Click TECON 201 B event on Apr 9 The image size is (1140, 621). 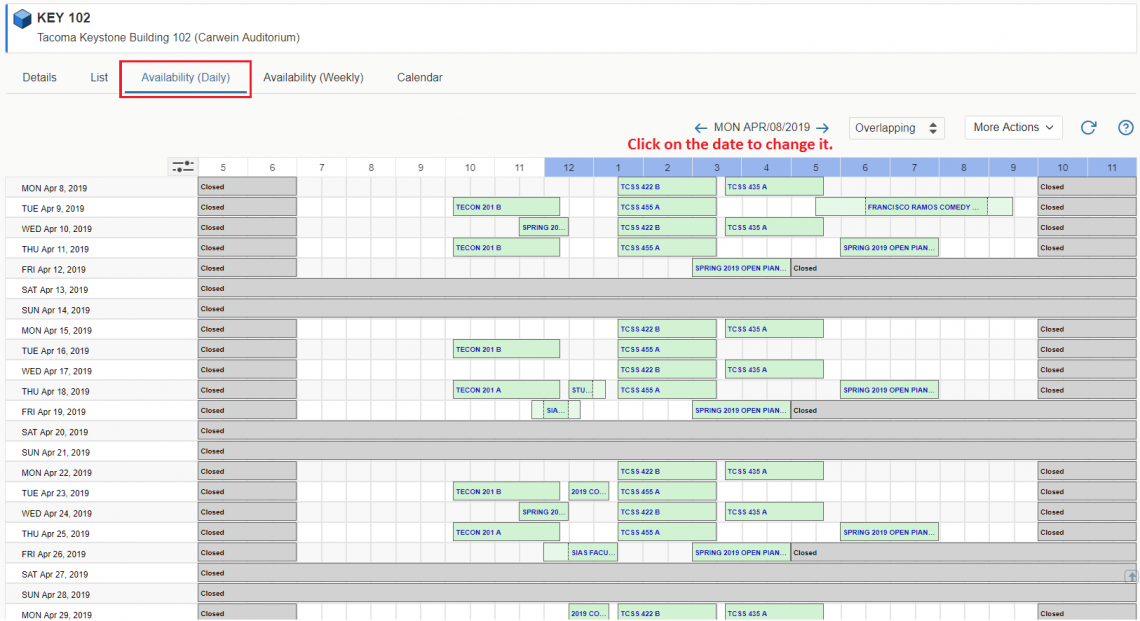point(506,207)
